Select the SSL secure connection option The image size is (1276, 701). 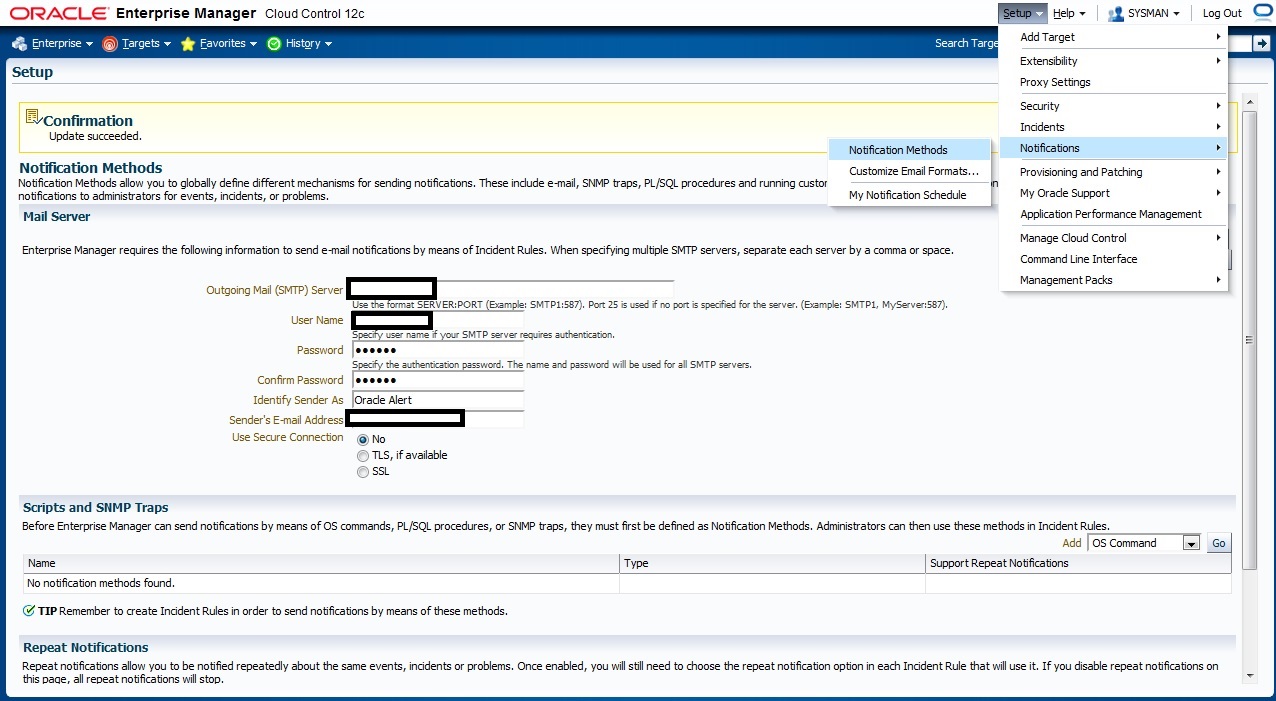click(363, 472)
